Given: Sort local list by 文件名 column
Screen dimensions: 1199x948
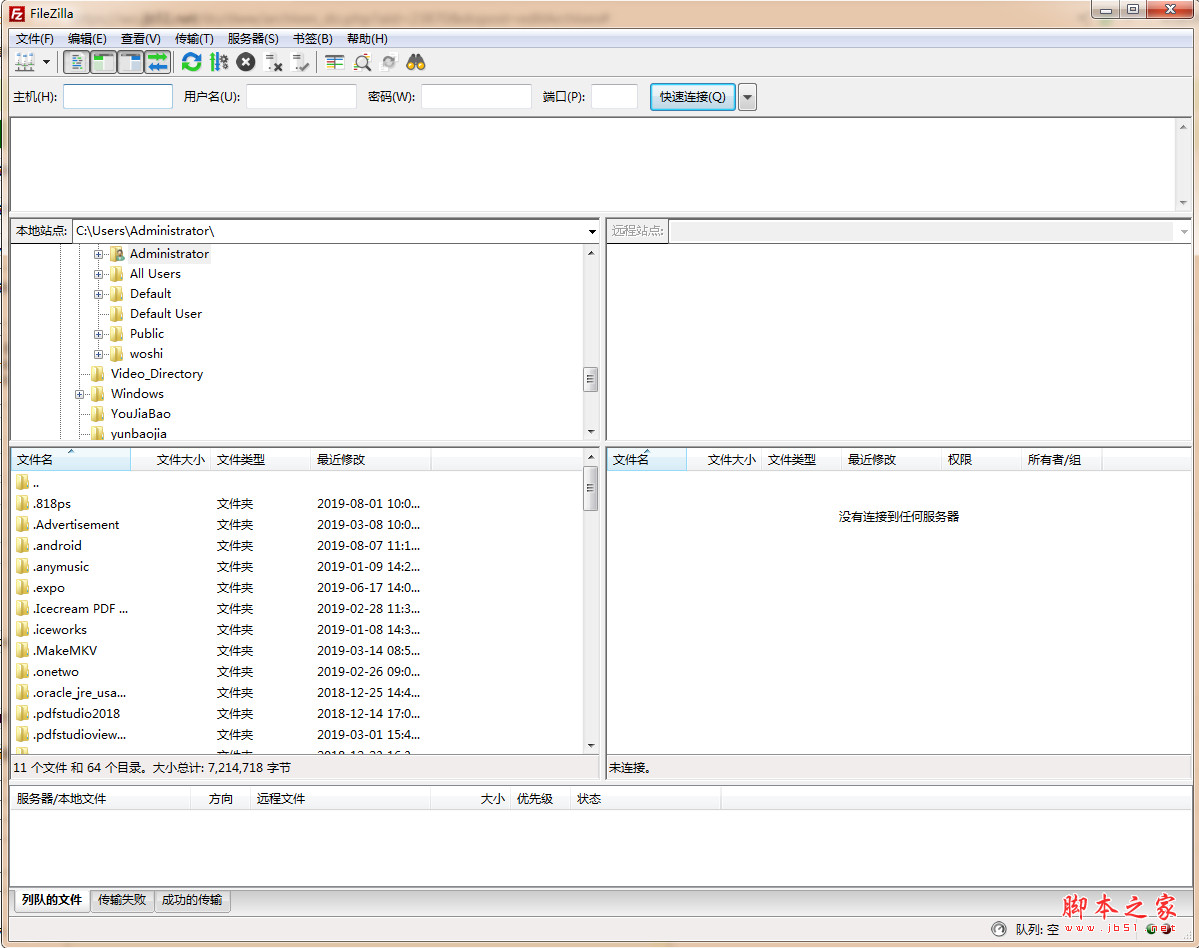Looking at the screenshot, I should tap(70, 459).
